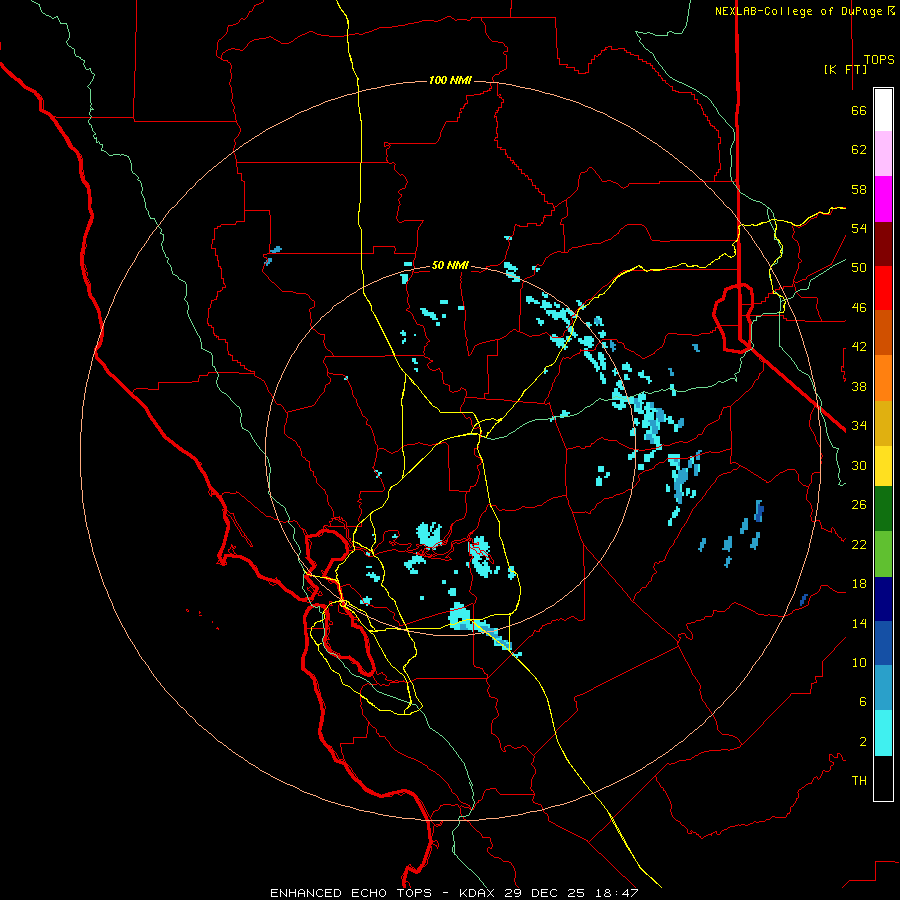Click the "62" legend value
Viewport: 900px width, 900px height.
coord(859,150)
